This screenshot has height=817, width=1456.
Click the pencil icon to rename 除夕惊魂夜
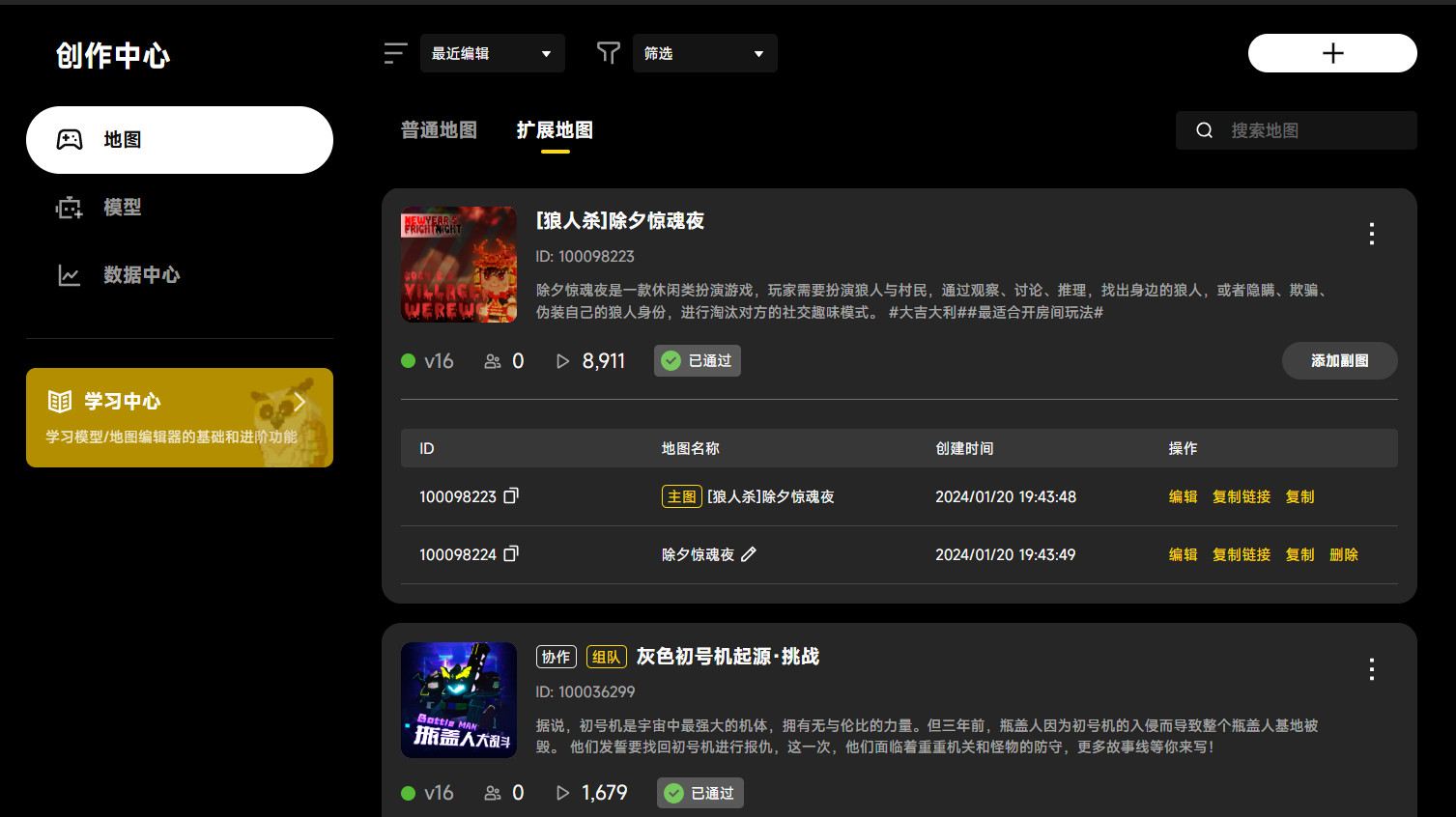(749, 554)
